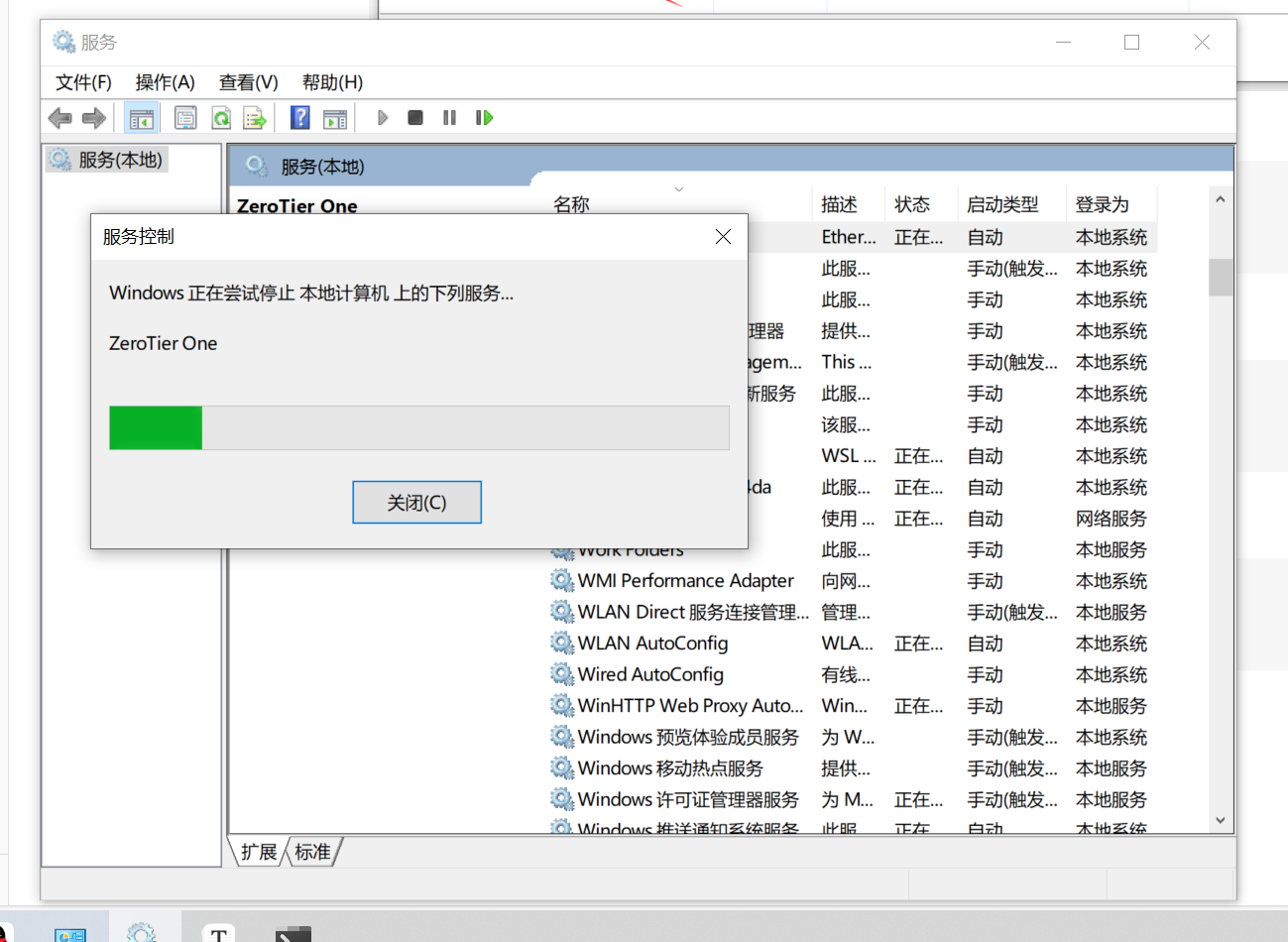
Task: Click the ZeroTier One heading in details pane
Action: pos(297,206)
